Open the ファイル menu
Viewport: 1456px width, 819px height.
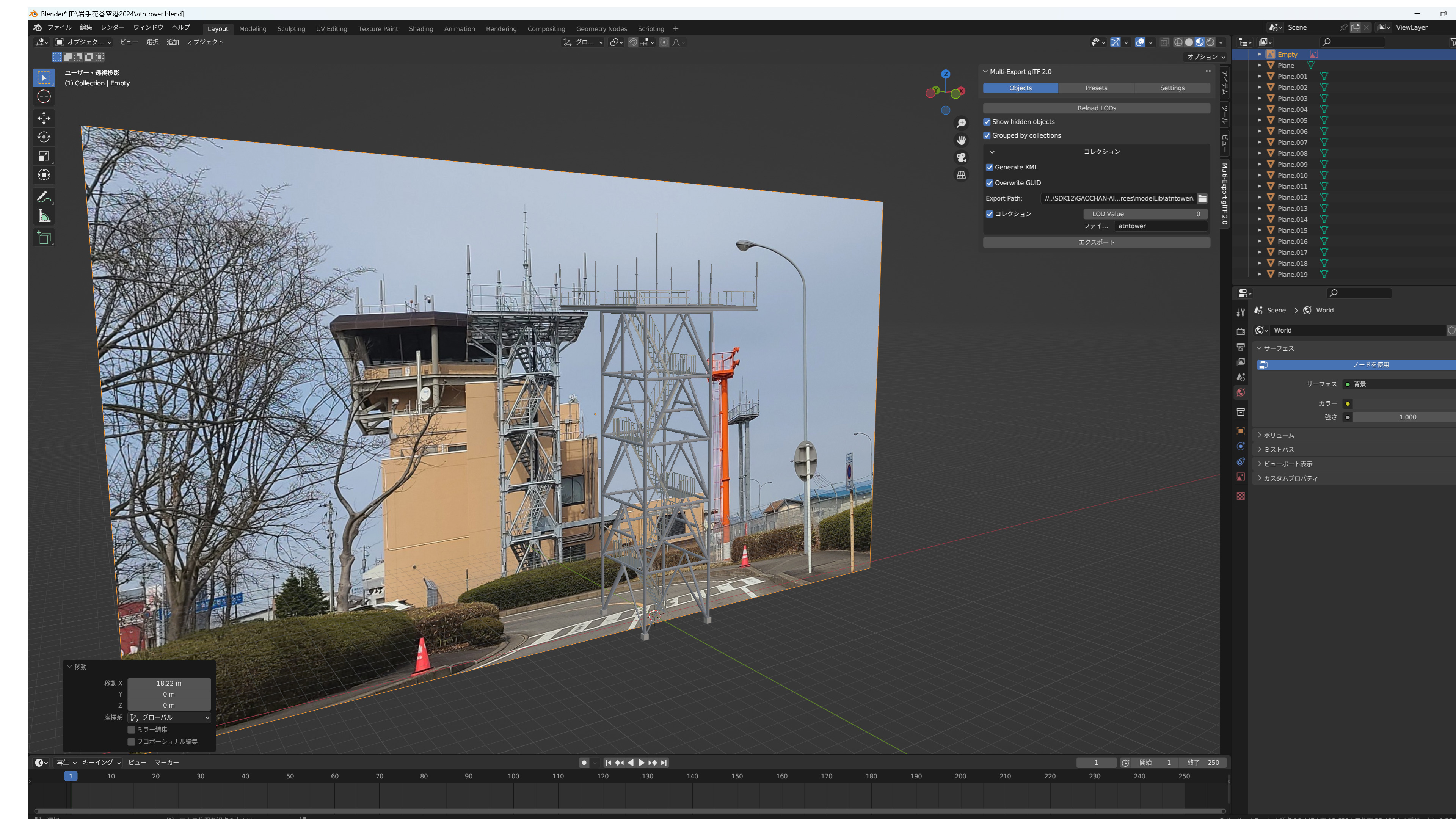pyautogui.click(x=60, y=28)
